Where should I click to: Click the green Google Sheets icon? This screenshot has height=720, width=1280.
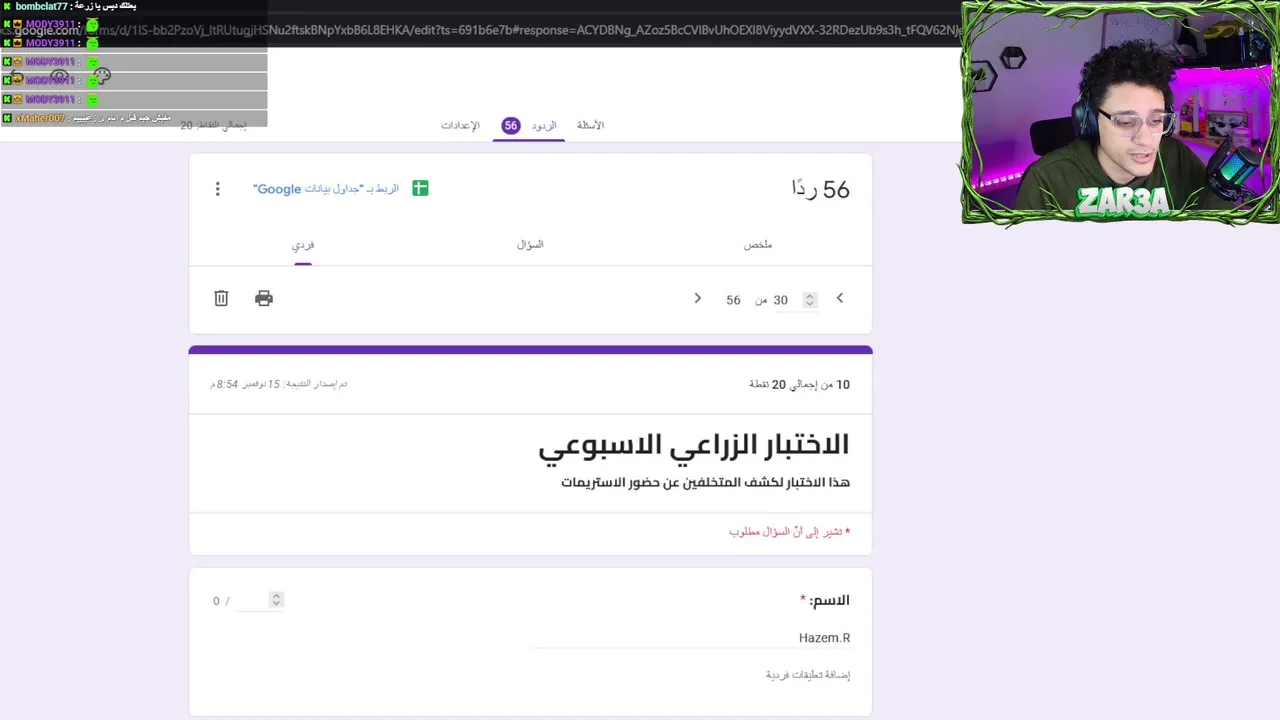[x=420, y=188]
